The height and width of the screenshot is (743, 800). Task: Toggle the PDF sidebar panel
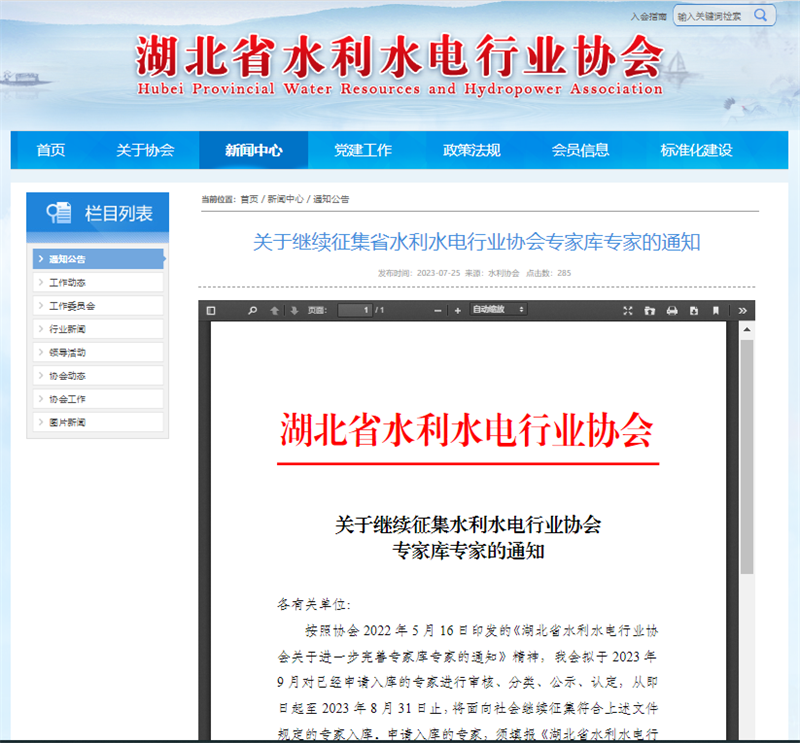click(x=212, y=310)
